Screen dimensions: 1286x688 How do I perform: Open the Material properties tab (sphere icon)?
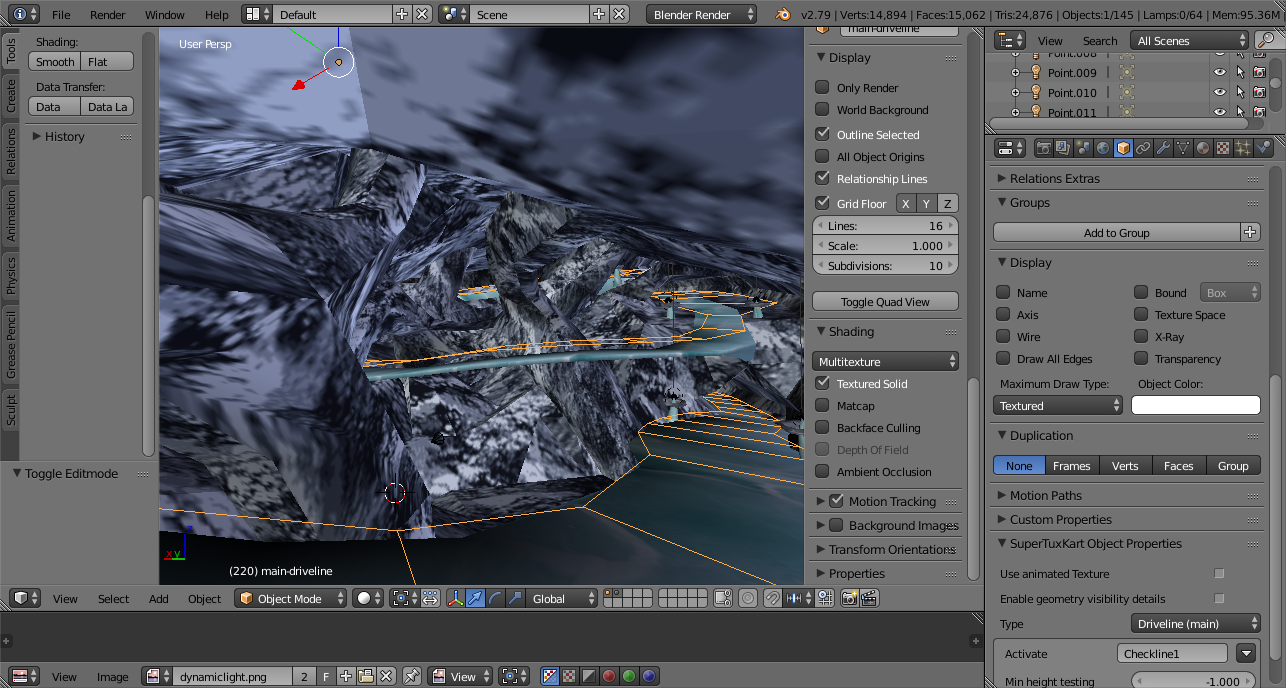1203,148
